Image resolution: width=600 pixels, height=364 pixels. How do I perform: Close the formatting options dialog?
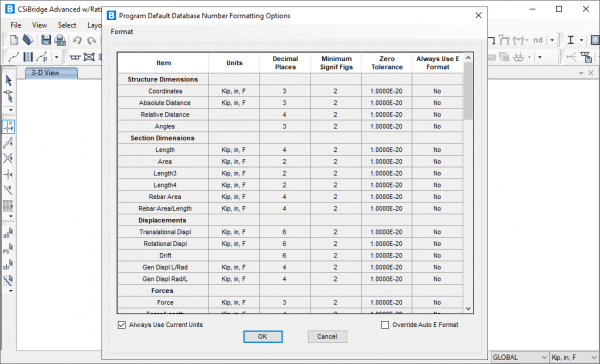point(478,15)
